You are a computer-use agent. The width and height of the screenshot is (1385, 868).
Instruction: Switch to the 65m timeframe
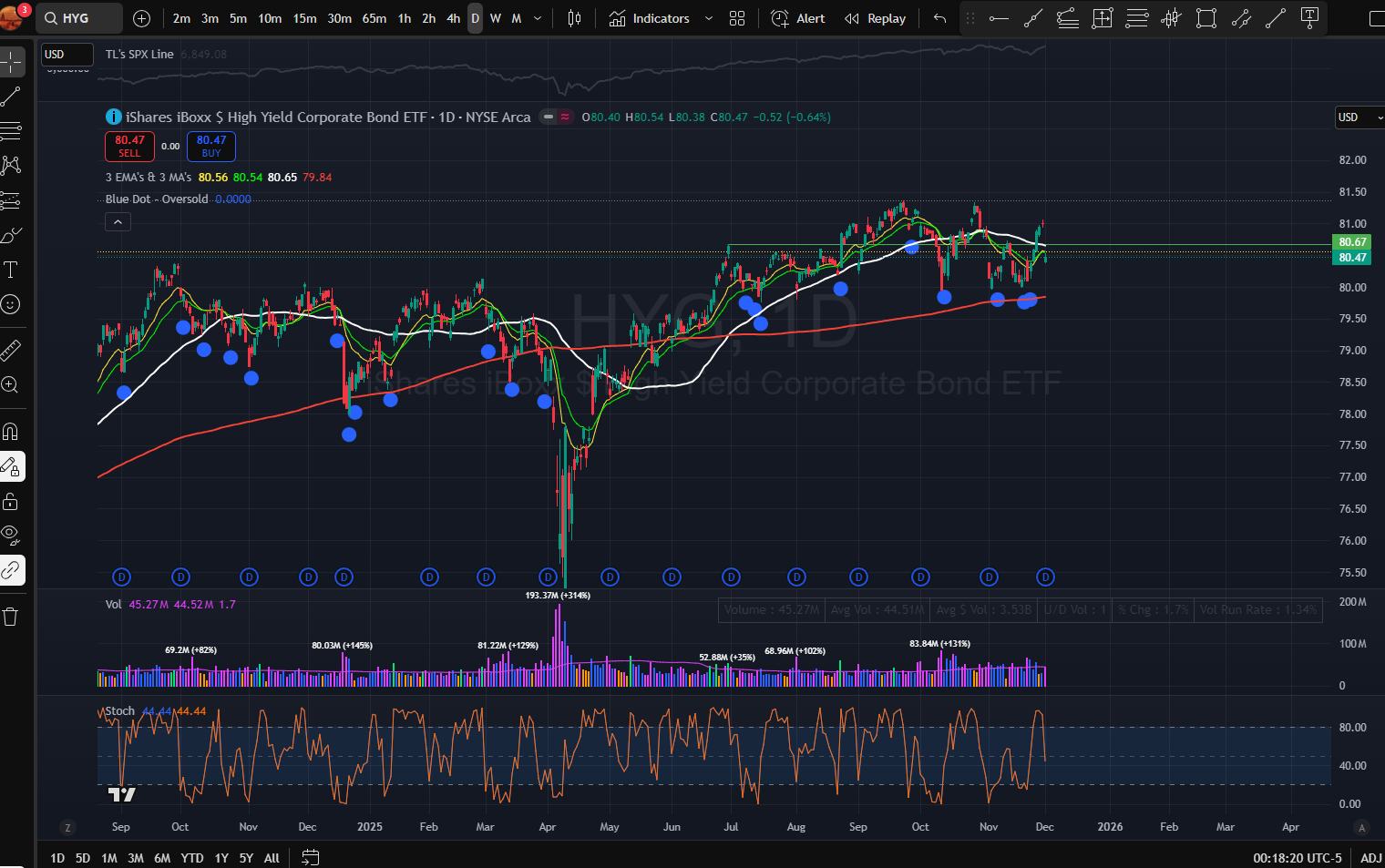coord(374,18)
